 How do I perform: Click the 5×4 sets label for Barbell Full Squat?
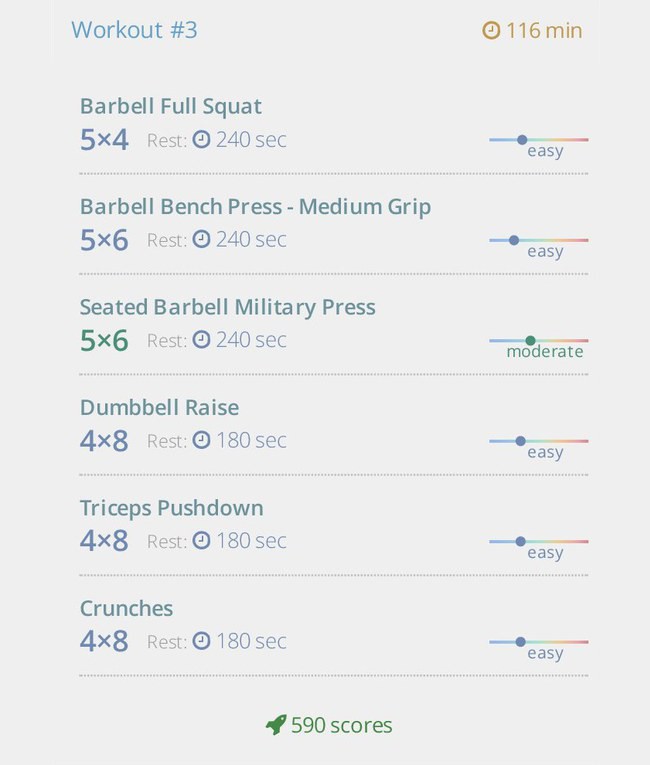point(104,140)
